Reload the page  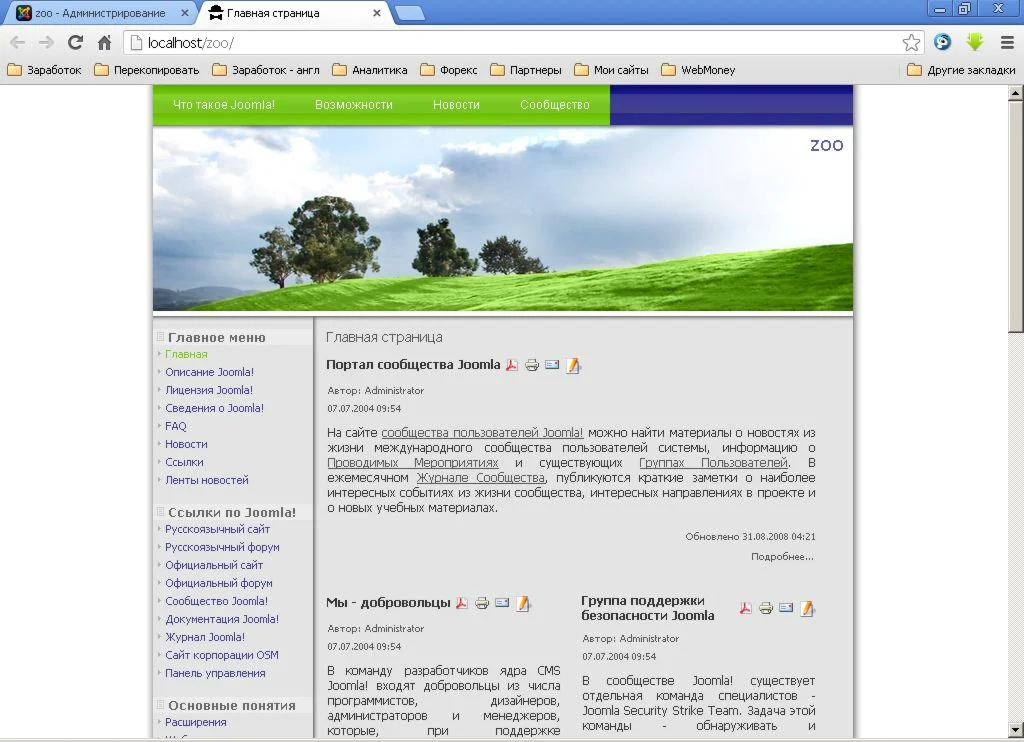tap(75, 42)
